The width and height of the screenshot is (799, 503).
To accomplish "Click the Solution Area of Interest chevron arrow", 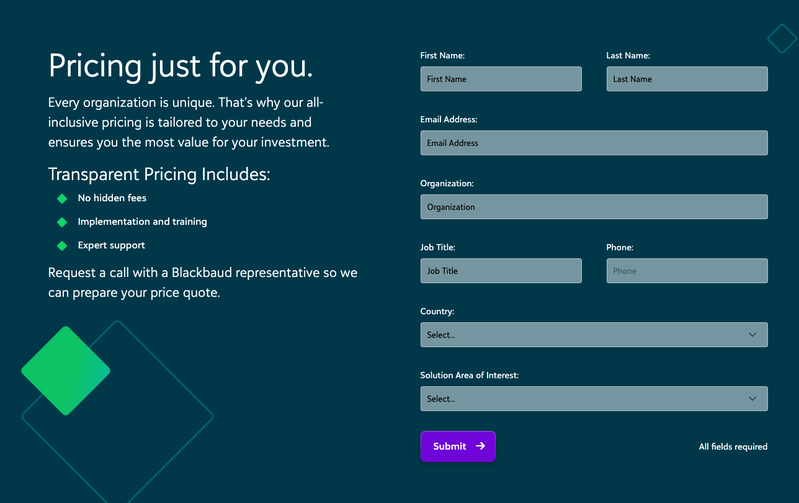I will 752,399.
